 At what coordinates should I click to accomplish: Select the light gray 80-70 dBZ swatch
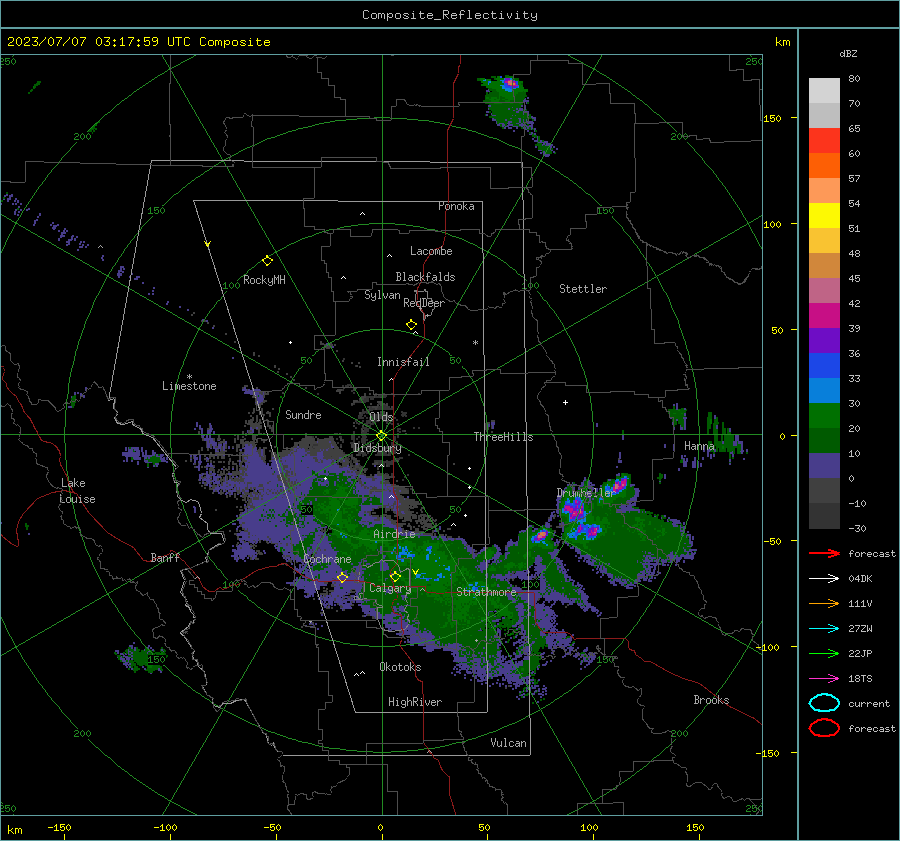coord(824,91)
